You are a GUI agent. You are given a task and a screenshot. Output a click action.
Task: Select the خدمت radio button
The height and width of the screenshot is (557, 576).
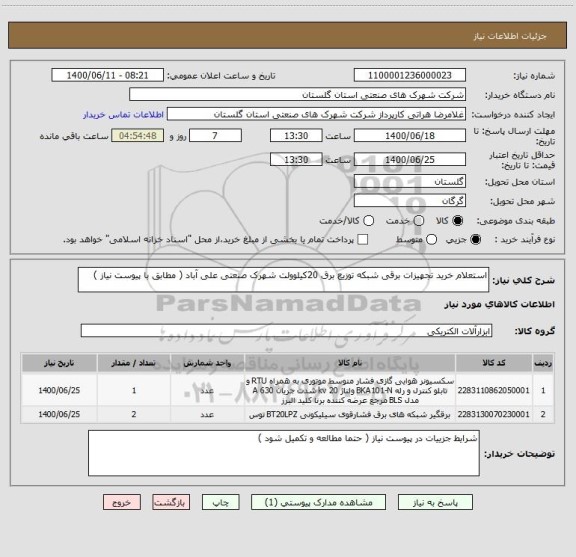pos(419,221)
